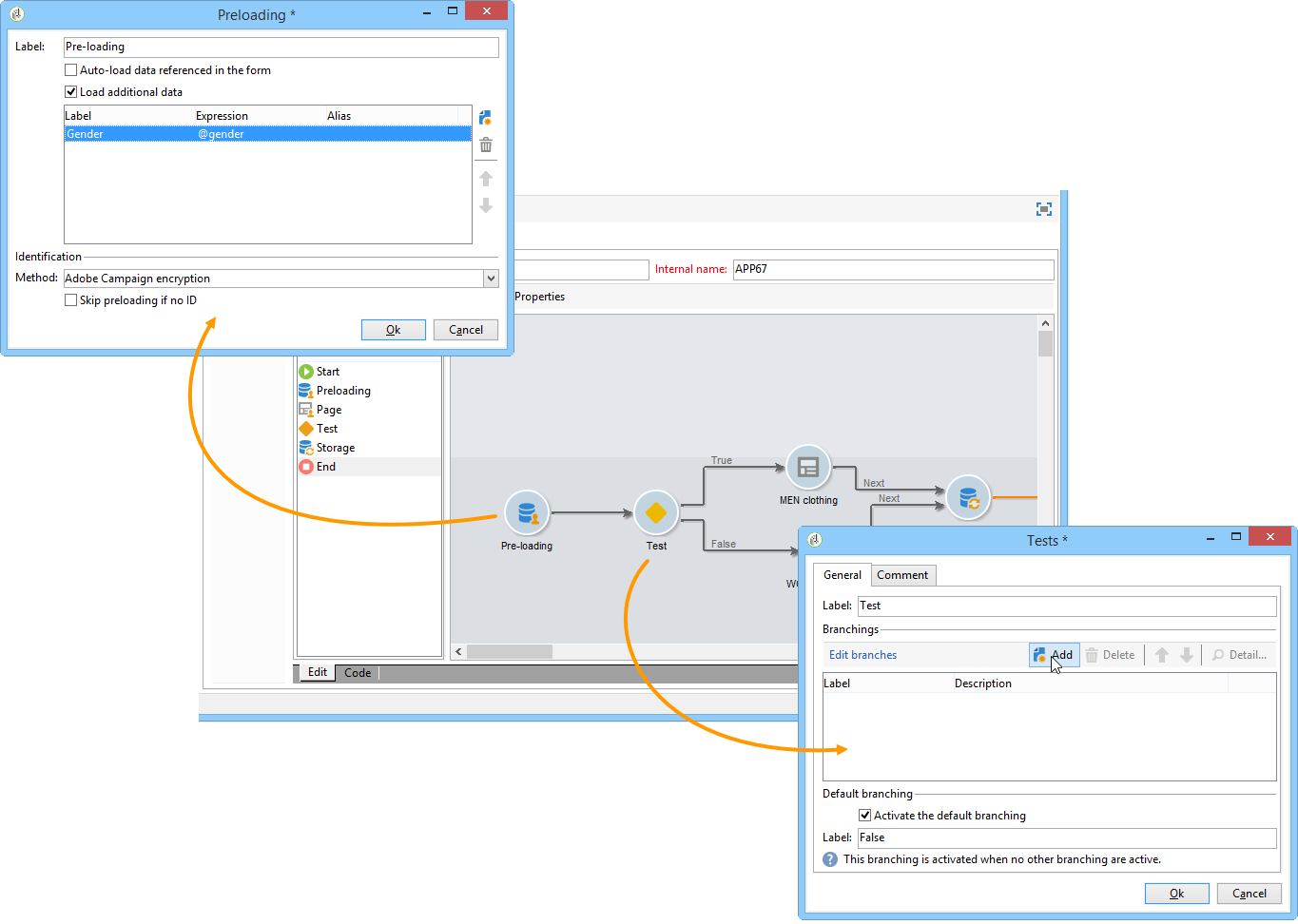1298x924 pixels.
Task: Open branch Detail in Tests dialog
Action: (x=1239, y=655)
